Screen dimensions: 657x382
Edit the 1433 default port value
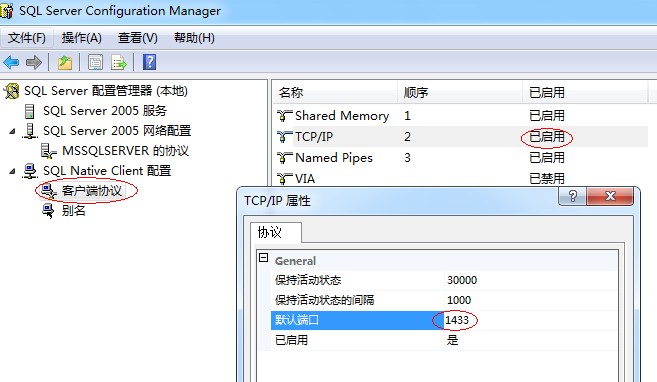click(x=457, y=320)
